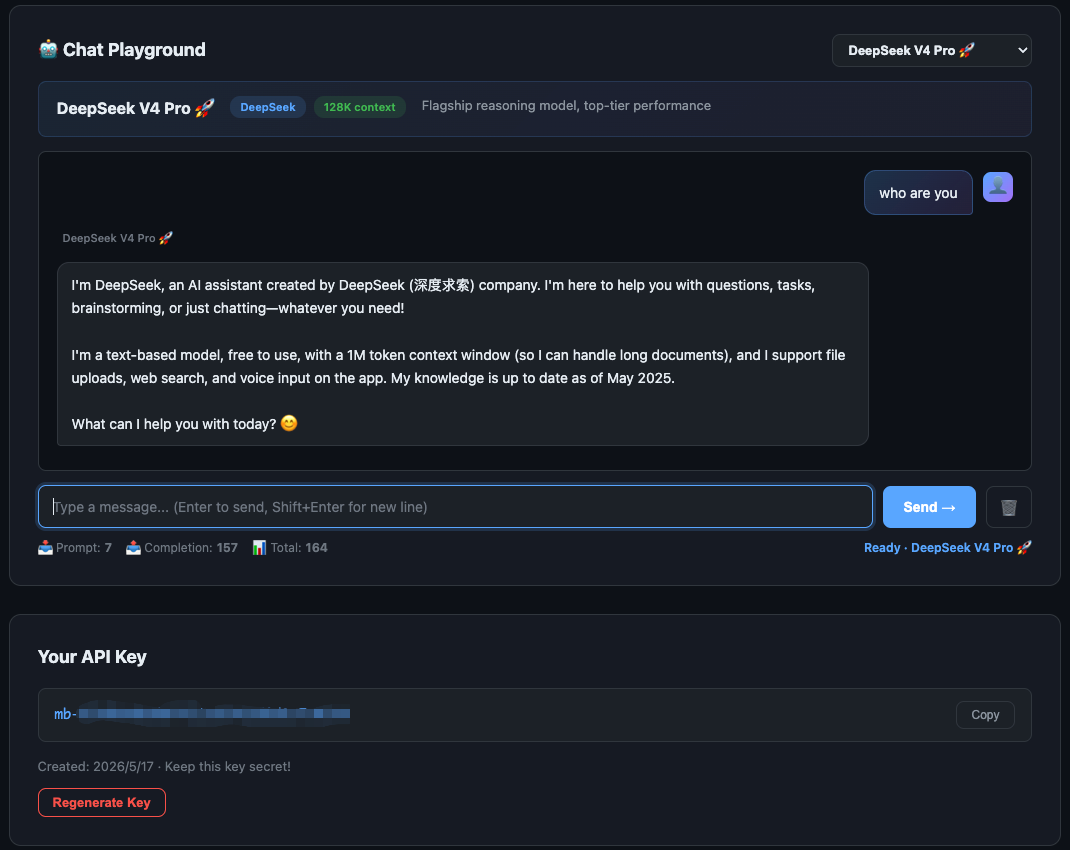This screenshot has height=850, width=1070.
Task: Click the 128K context badge
Action: coord(360,107)
